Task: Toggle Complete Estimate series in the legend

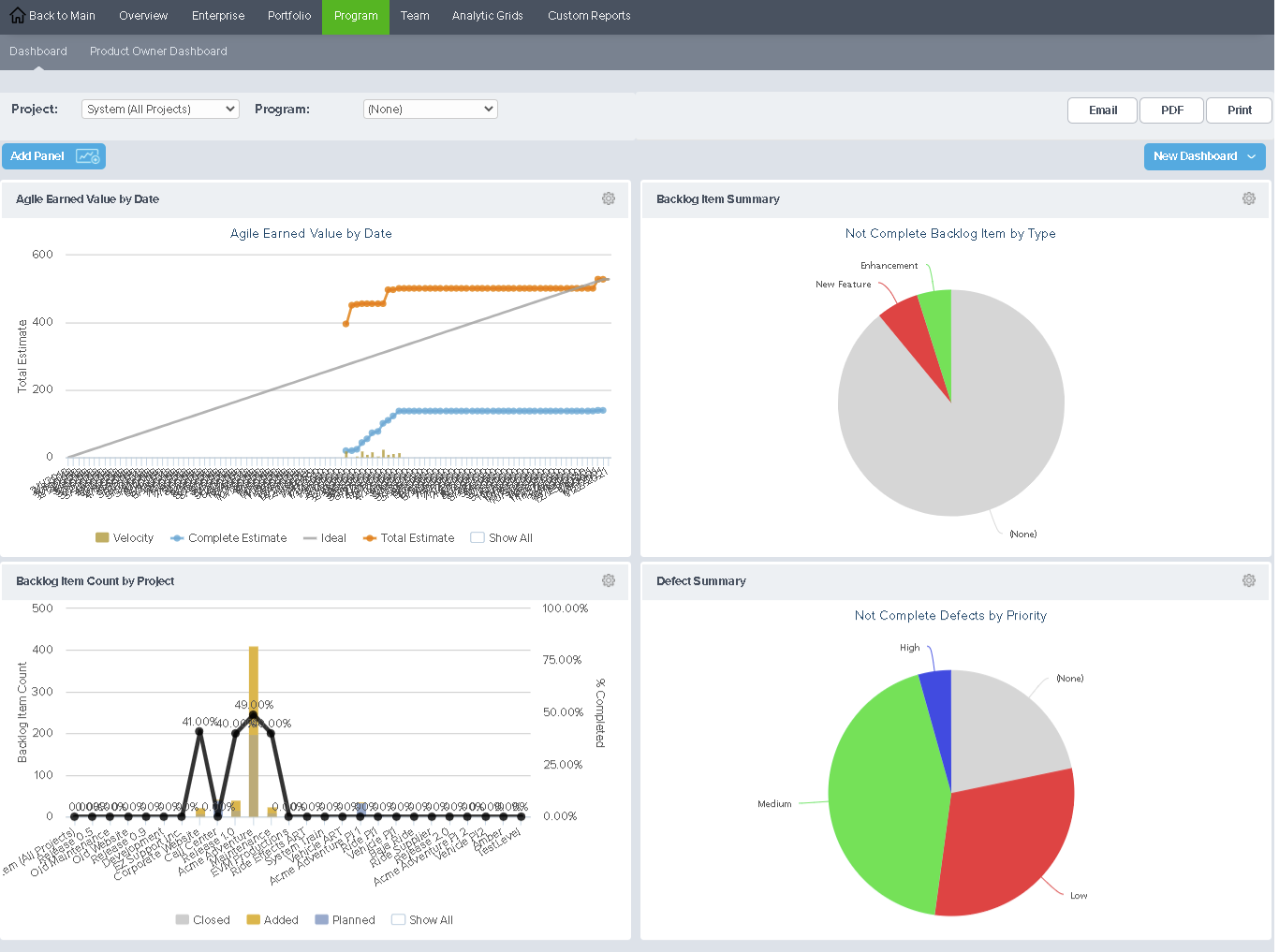Action: pos(228,538)
